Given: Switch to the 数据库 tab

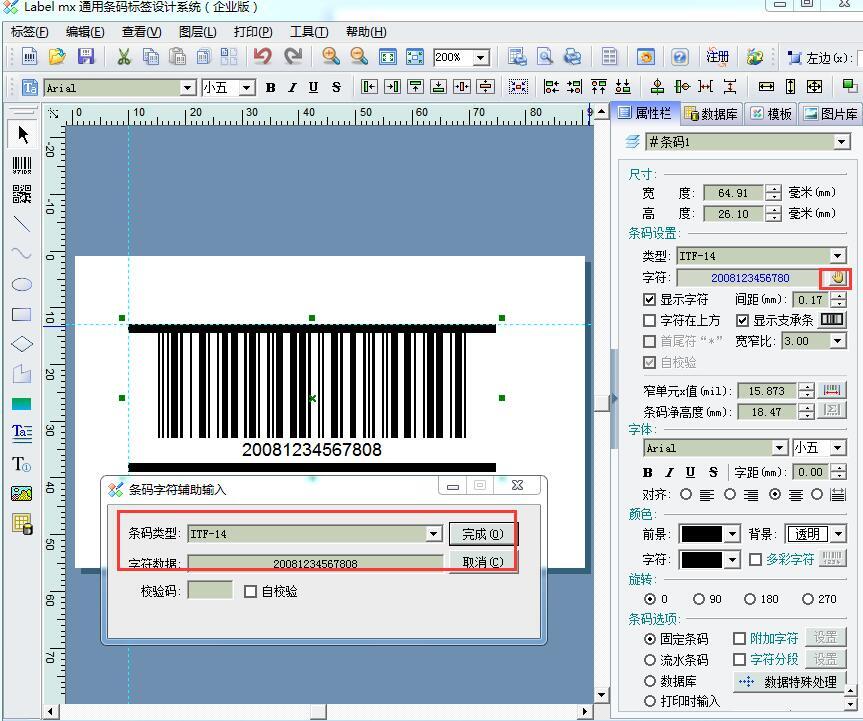Looking at the screenshot, I should [711, 114].
